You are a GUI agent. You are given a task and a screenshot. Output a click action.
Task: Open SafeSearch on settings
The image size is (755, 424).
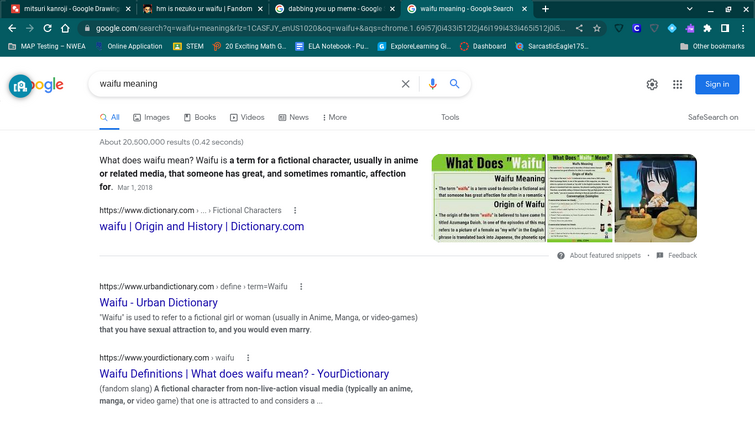[713, 117]
